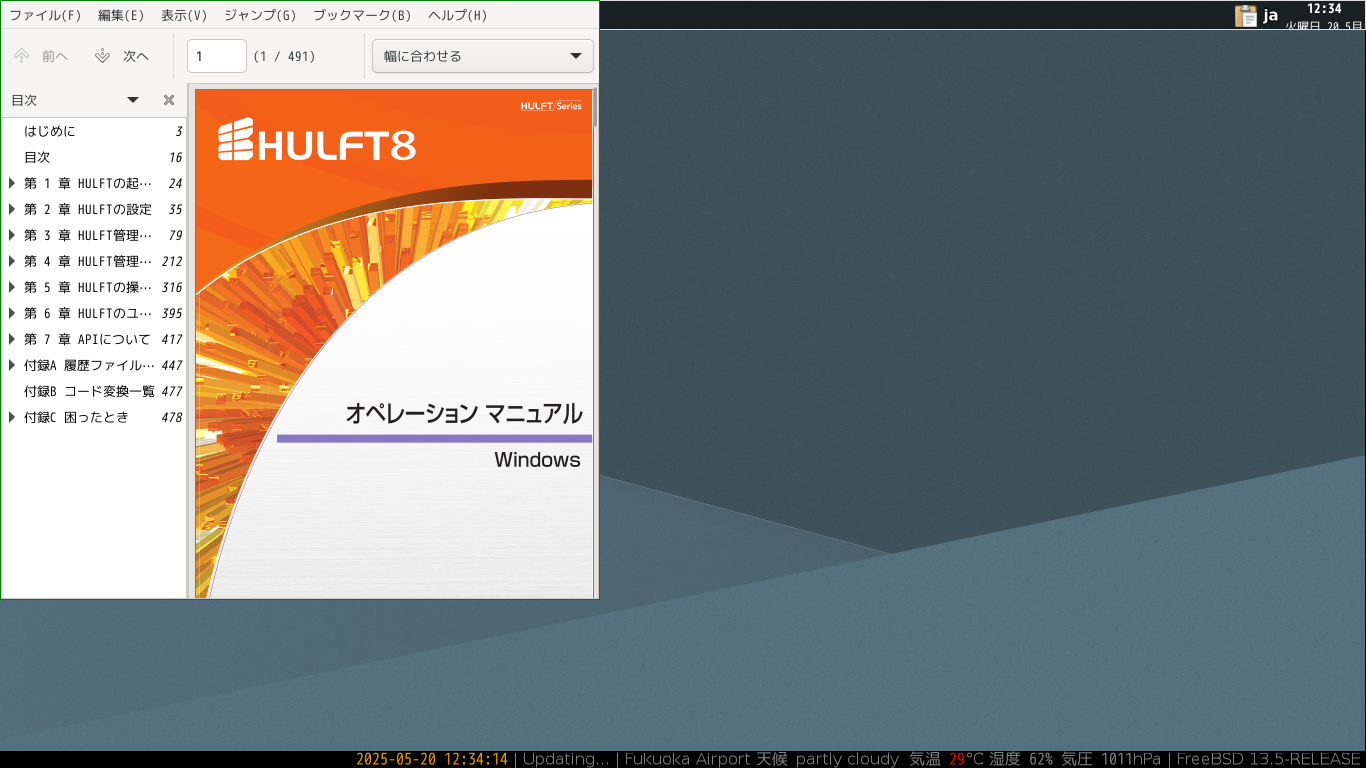1366x768 pixels.
Task: Open the ジャンプ(G) menu
Action: (x=260, y=15)
